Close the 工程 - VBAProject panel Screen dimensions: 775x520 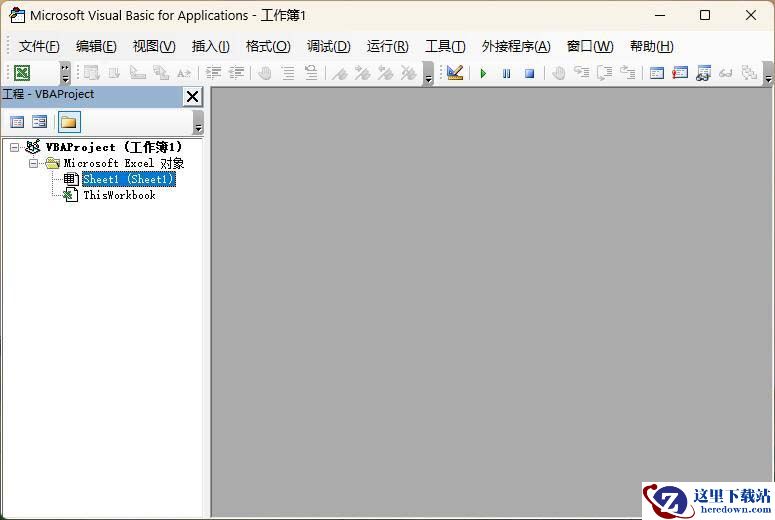click(192, 96)
